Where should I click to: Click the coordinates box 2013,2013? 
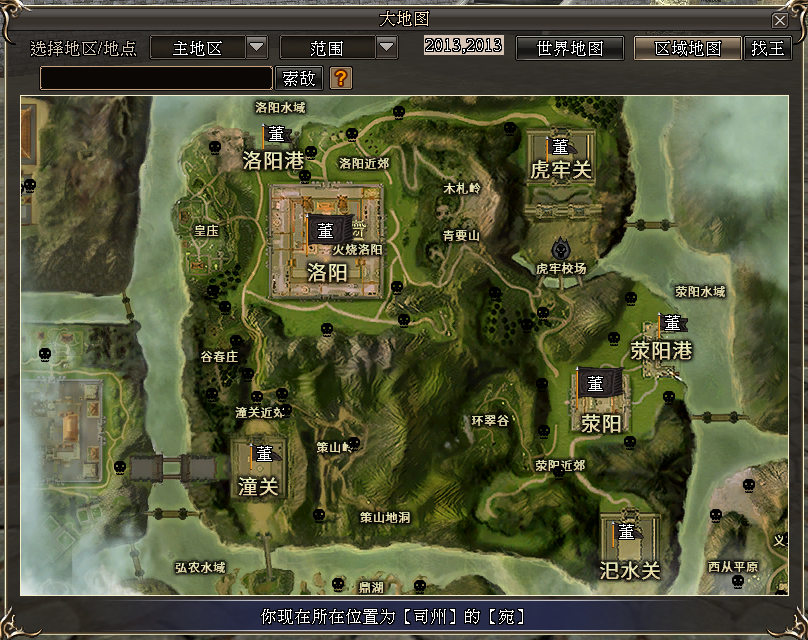[x=463, y=45]
